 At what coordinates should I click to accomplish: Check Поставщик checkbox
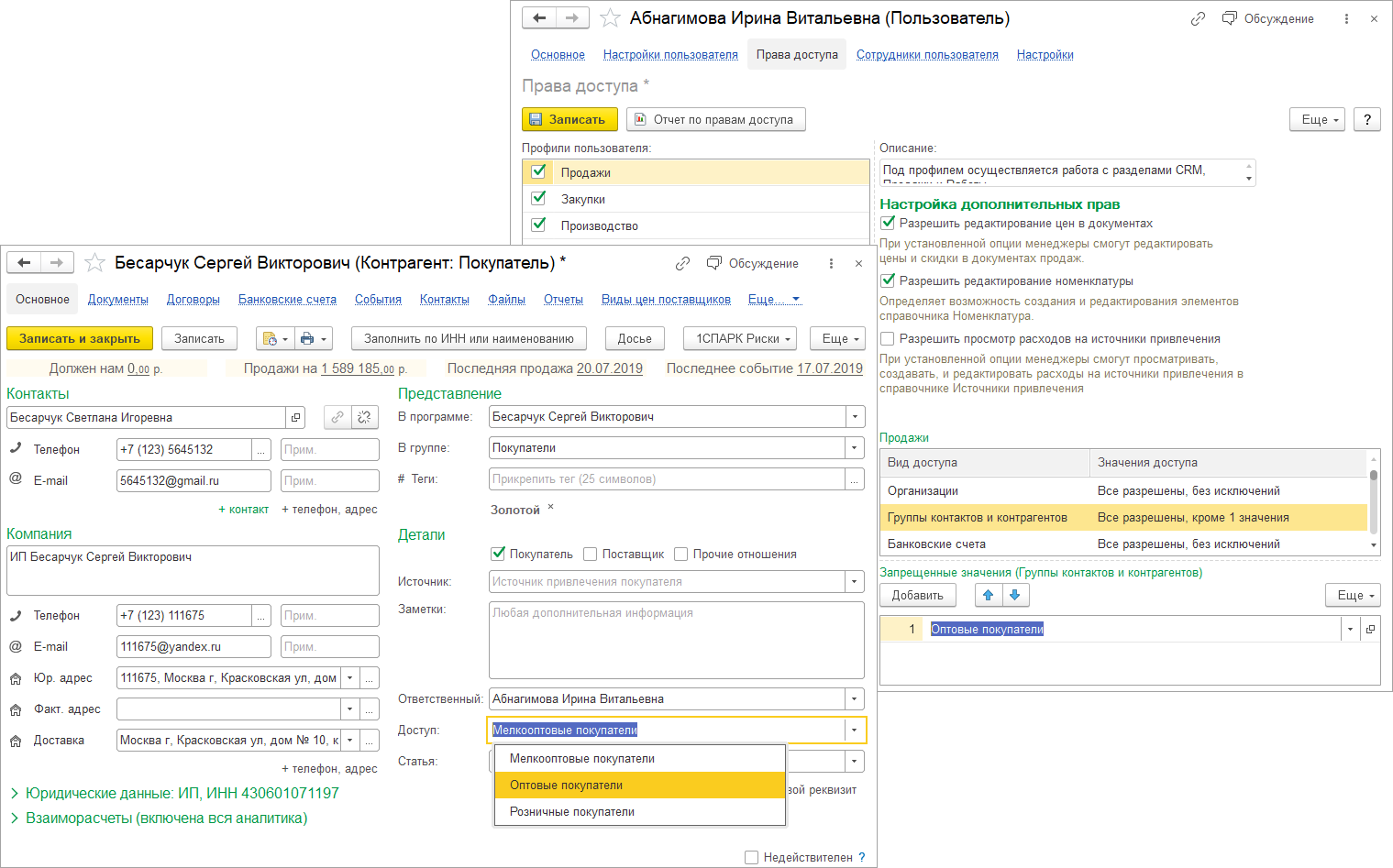[591, 554]
